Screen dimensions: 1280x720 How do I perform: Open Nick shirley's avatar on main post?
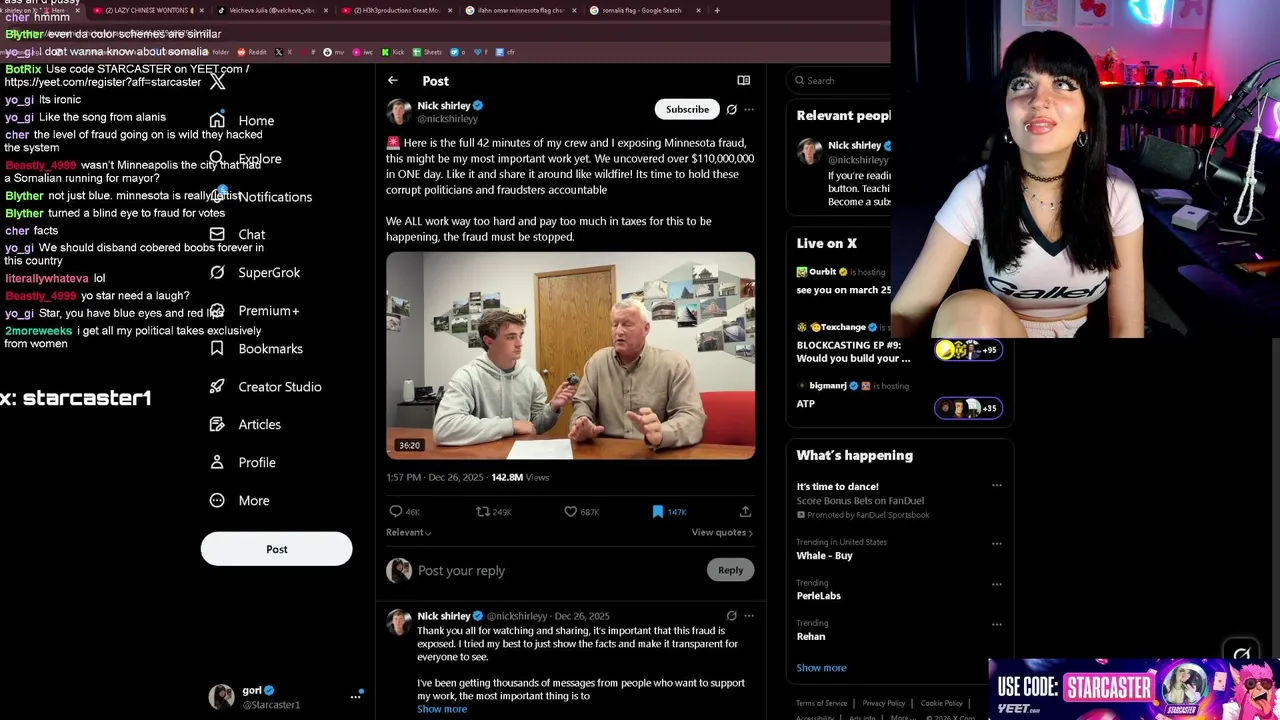[x=399, y=111]
